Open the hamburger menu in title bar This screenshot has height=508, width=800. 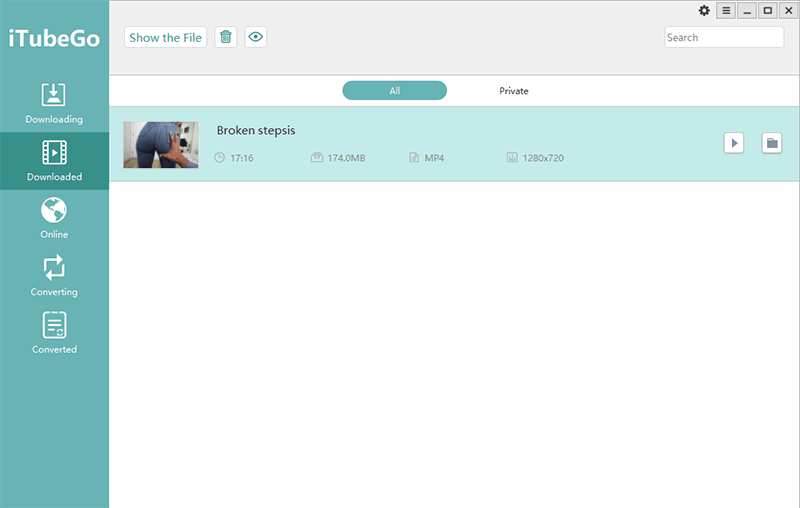click(726, 11)
